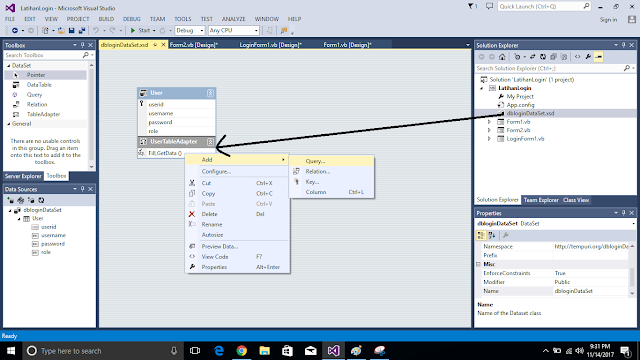Viewport: 640px width, 360px height.
Task: Collapse the User table header chevron
Action: tap(210, 93)
